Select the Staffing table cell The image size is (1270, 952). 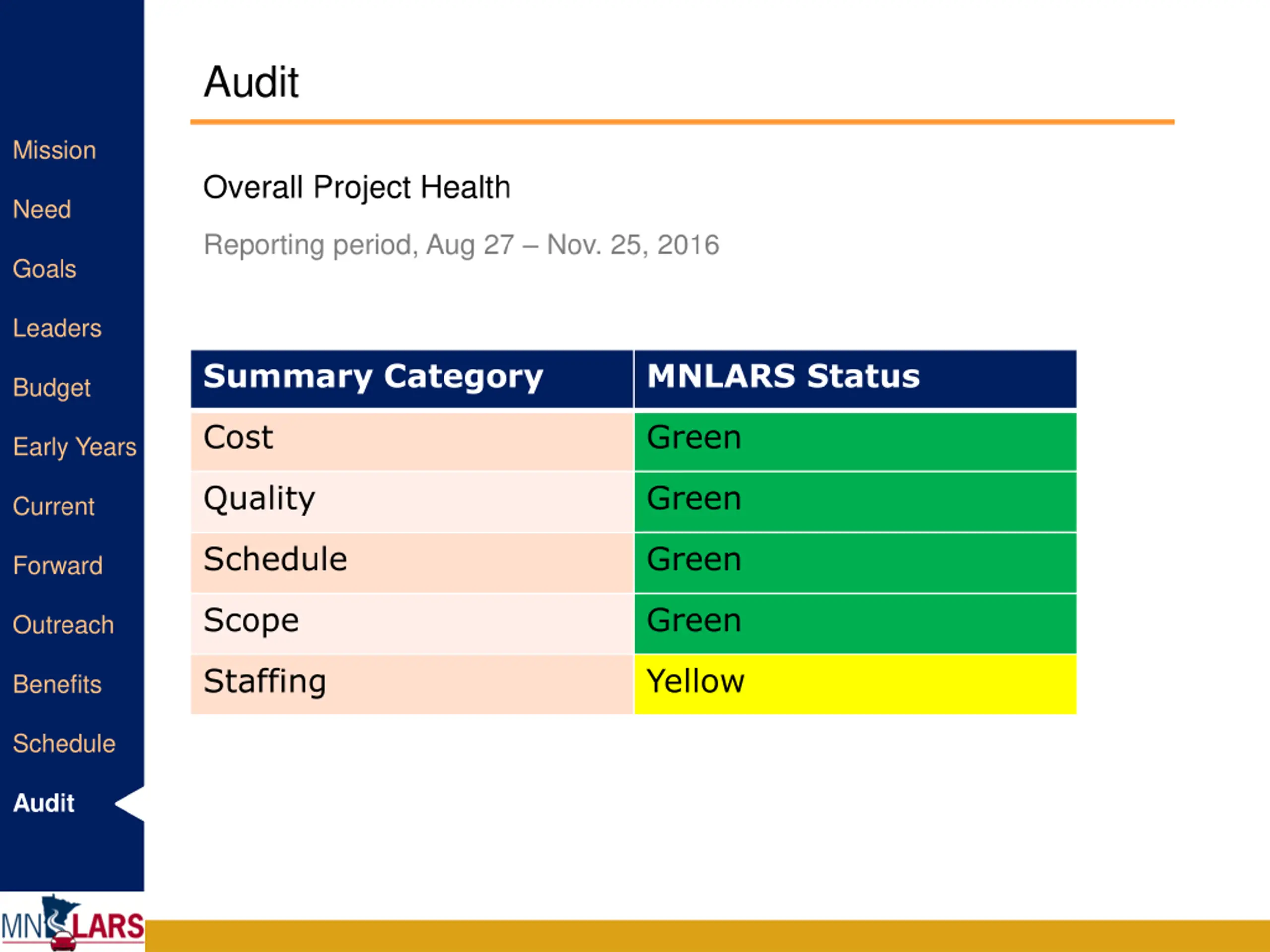(412, 685)
